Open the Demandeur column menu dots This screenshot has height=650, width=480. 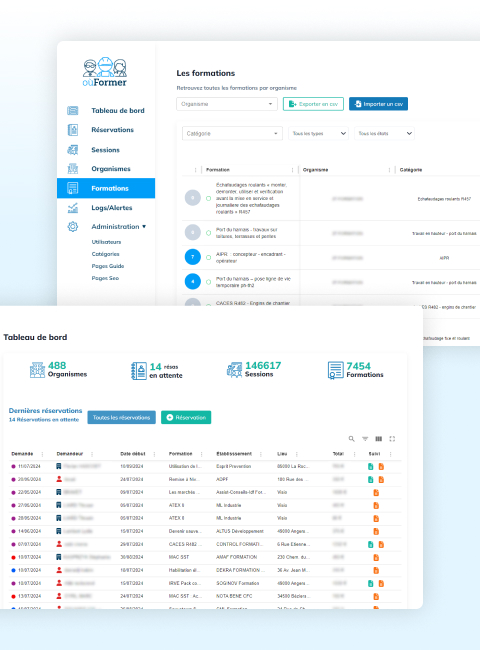point(92,454)
